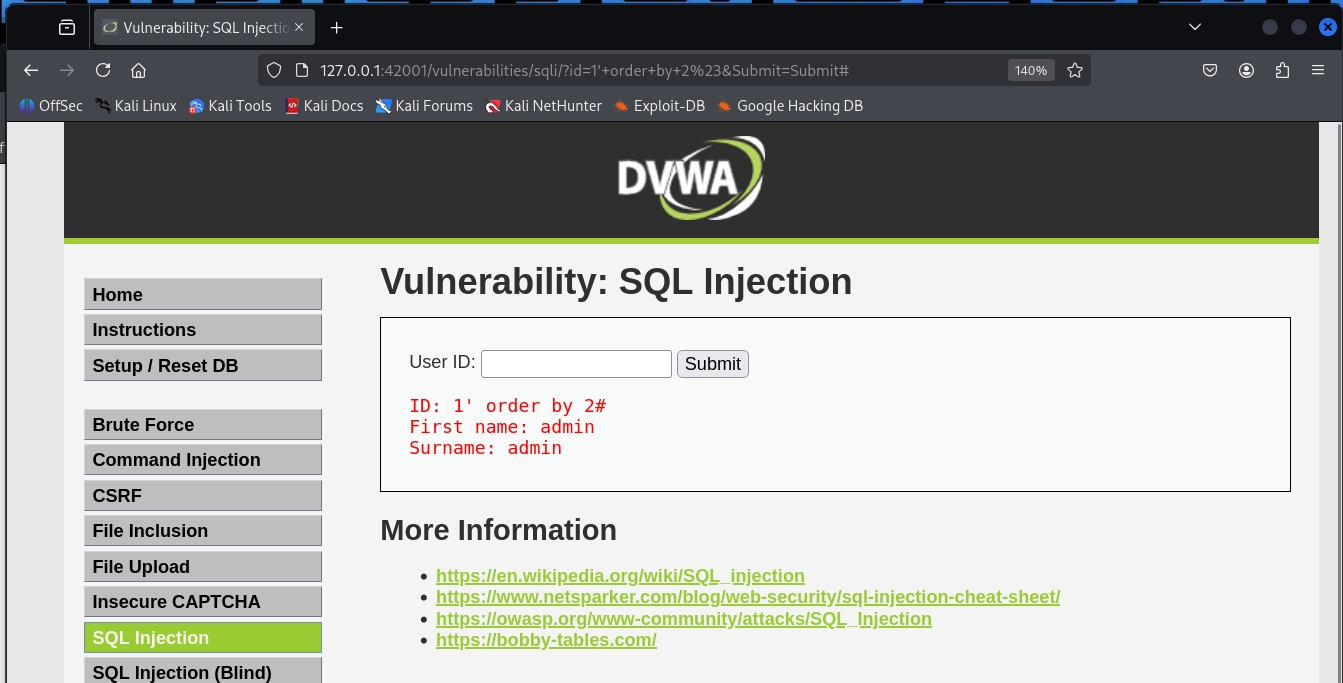Open the bobby-tables.com link

pos(546,640)
